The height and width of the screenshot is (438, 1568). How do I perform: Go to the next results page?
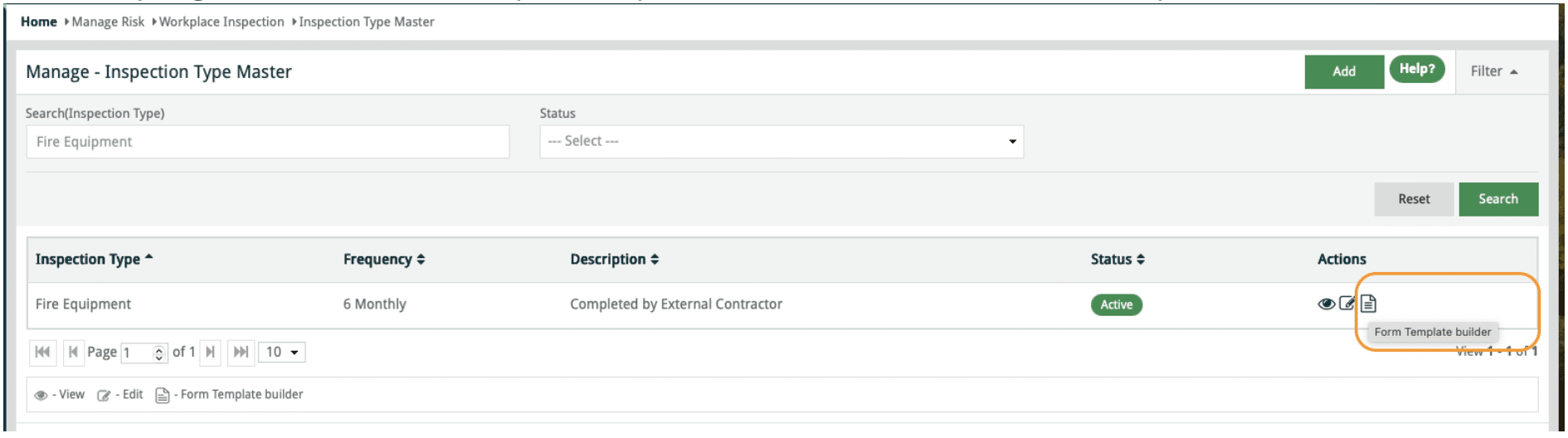point(211,352)
